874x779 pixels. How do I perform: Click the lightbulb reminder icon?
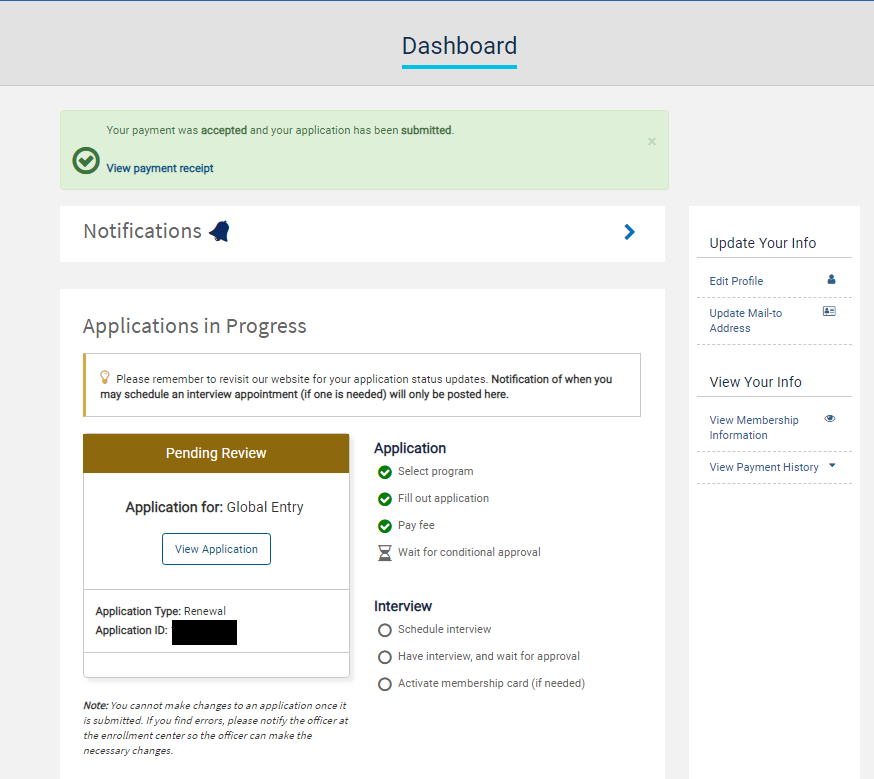point(104,377)
